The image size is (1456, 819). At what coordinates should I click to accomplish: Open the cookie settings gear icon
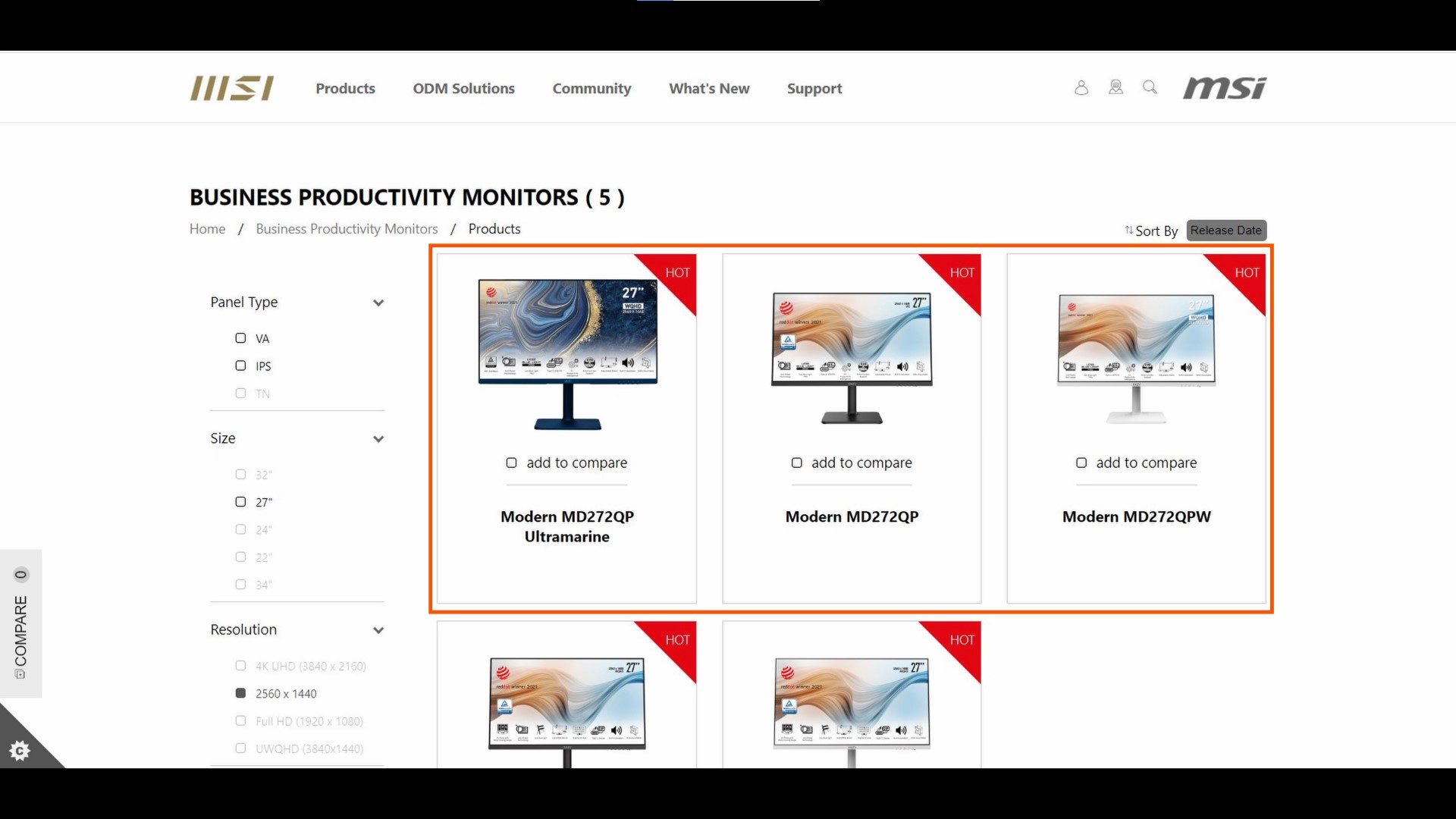(x=20, y=751)
